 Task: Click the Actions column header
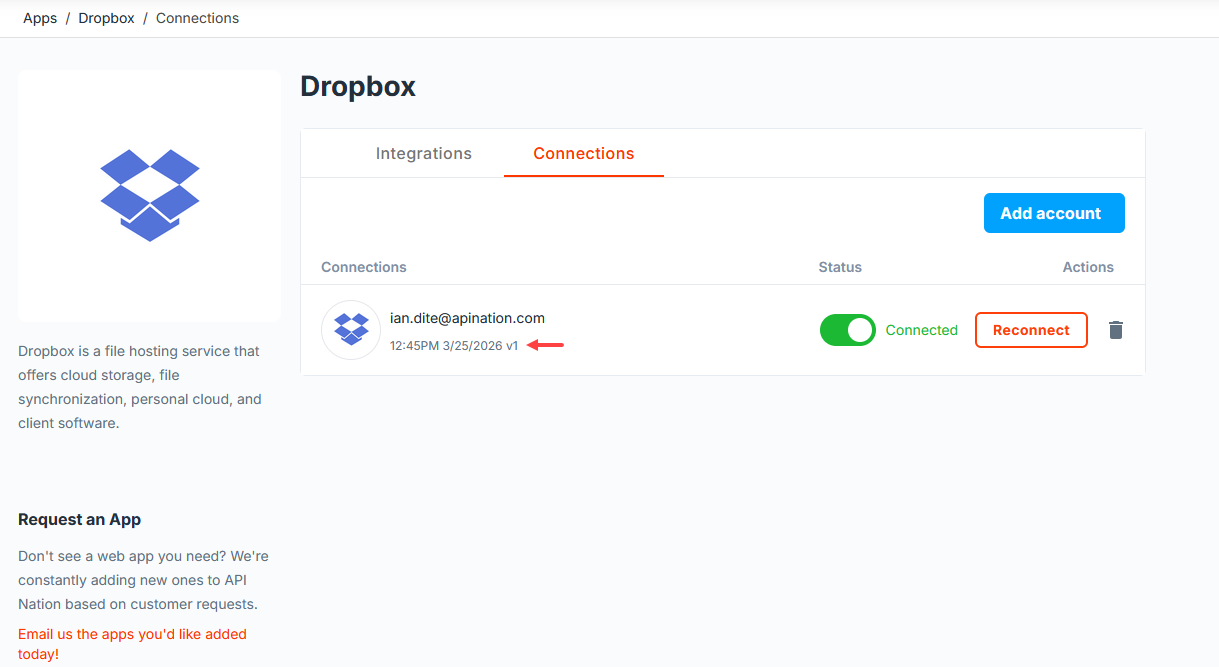[1088, 267]
